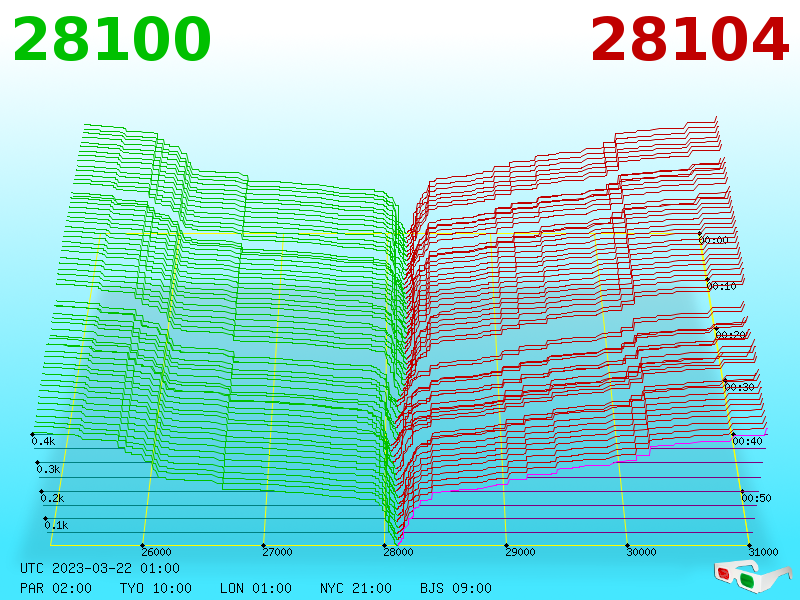The height and width of the screenshot is (600, 800).
Task: Click the 28000 price axis label
Action: click(398, 552)
